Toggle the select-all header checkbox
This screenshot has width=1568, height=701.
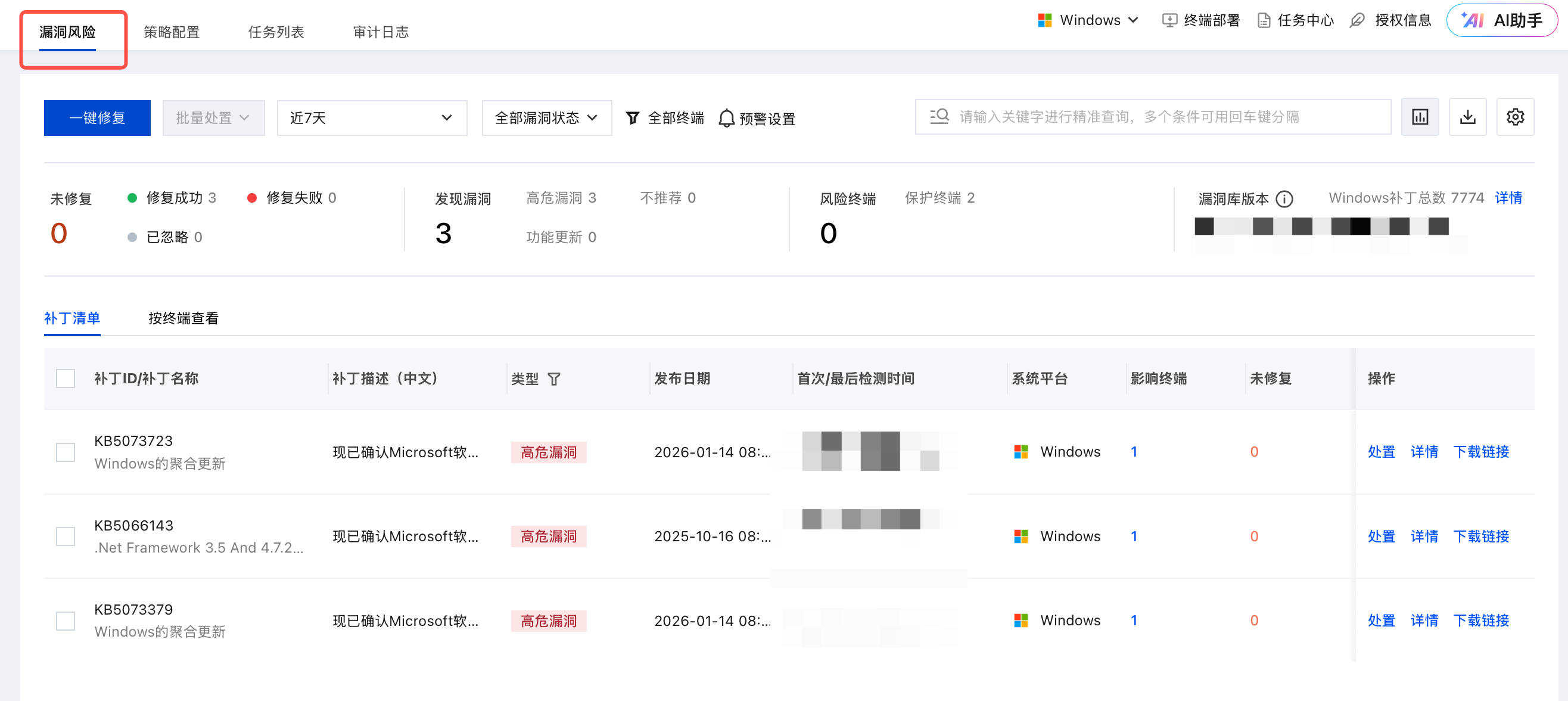[65, 379]
